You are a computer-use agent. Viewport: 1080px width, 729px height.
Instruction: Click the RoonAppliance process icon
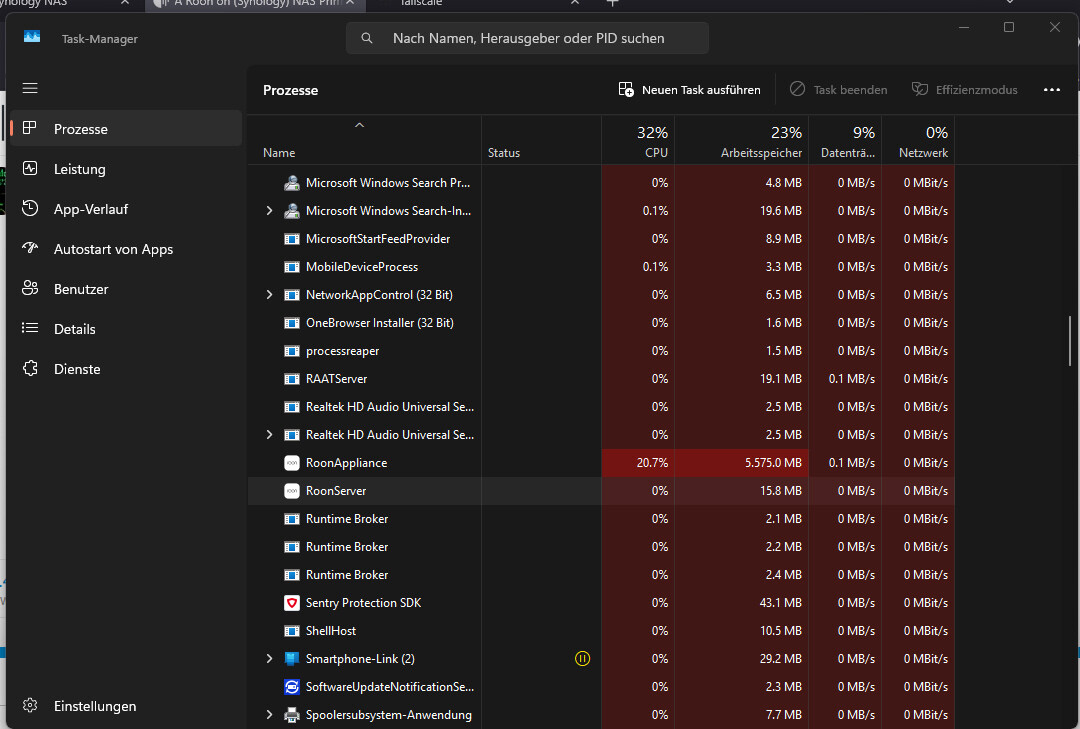292,463
